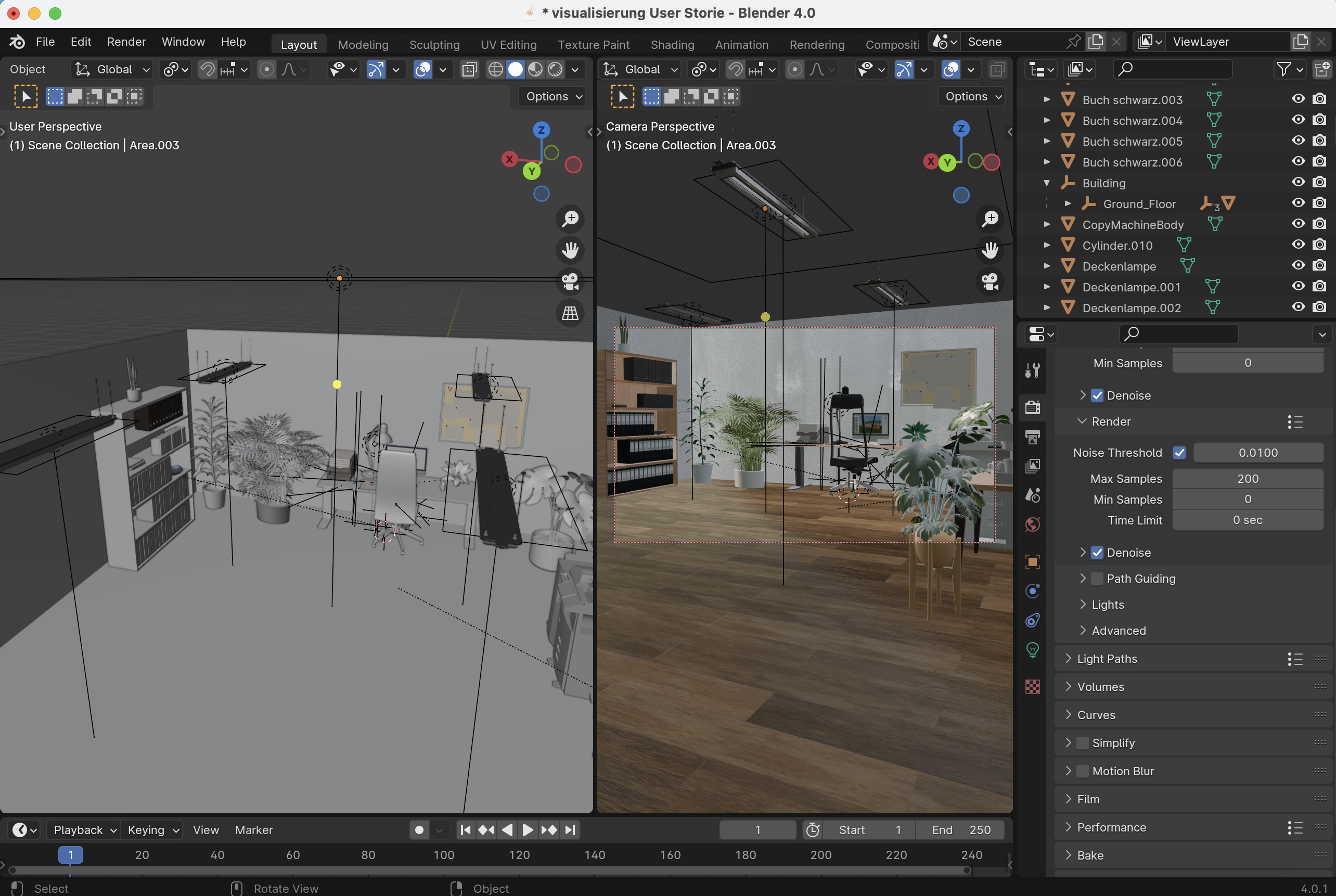Image resolution: width=1336 pixels, height=896 pixels.
Task: Click the Noise Threshold value field
Action: click(1258, 453)
